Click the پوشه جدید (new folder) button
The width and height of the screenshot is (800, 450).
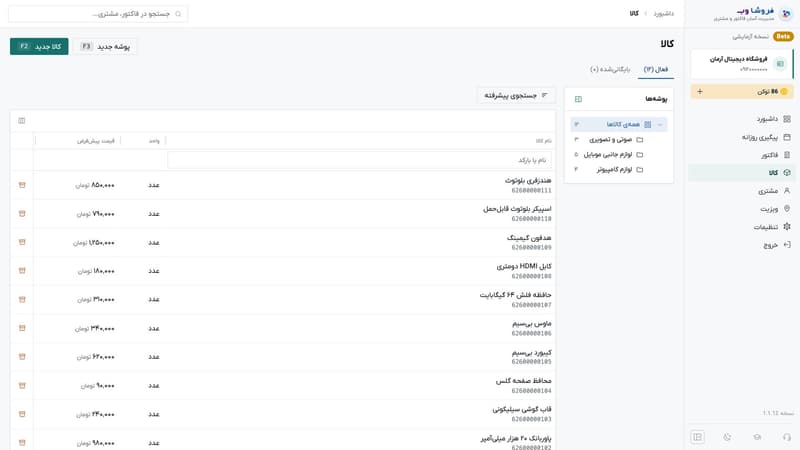click(x=105, y=46)
